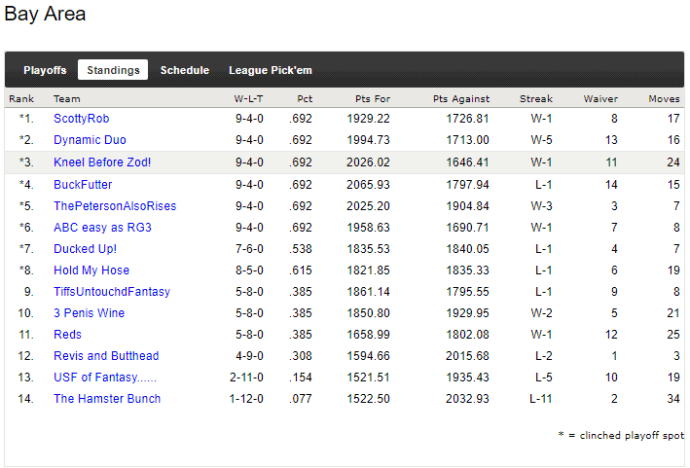Click the rank 14. cell
This screenshot has width=690, height=468.
point(26,399)
